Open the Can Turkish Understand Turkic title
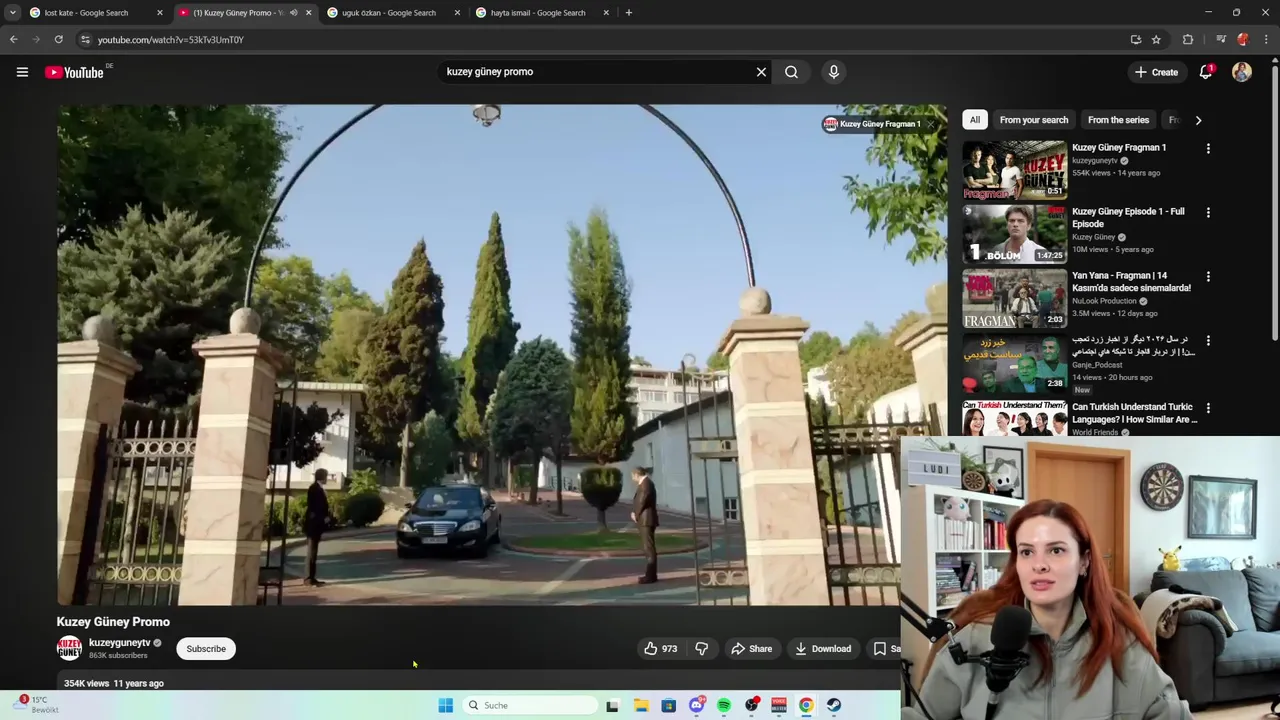Screen dimensions: 1280x720 pyautogui.click(x=1134, y=413)
